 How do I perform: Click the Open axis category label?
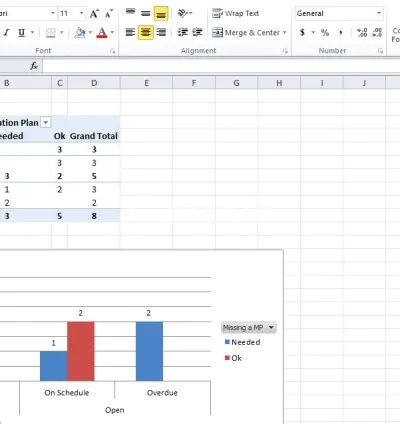114,410
